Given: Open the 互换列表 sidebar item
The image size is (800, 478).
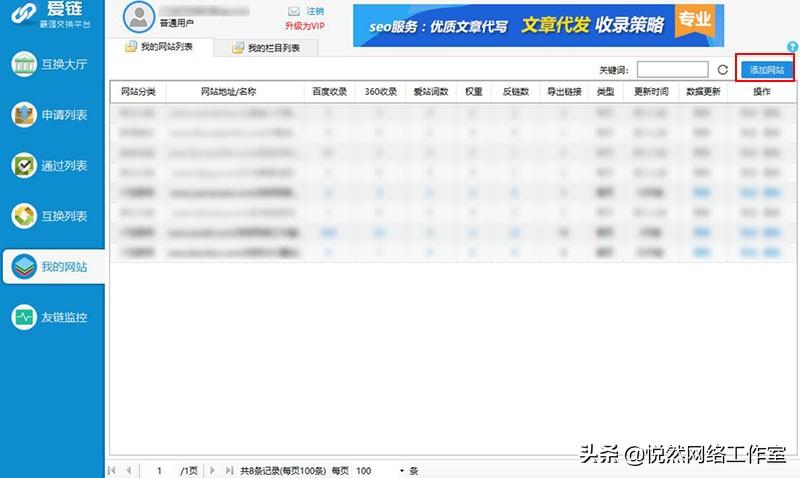Looking at the screenshot, I should tap(49, 216).
